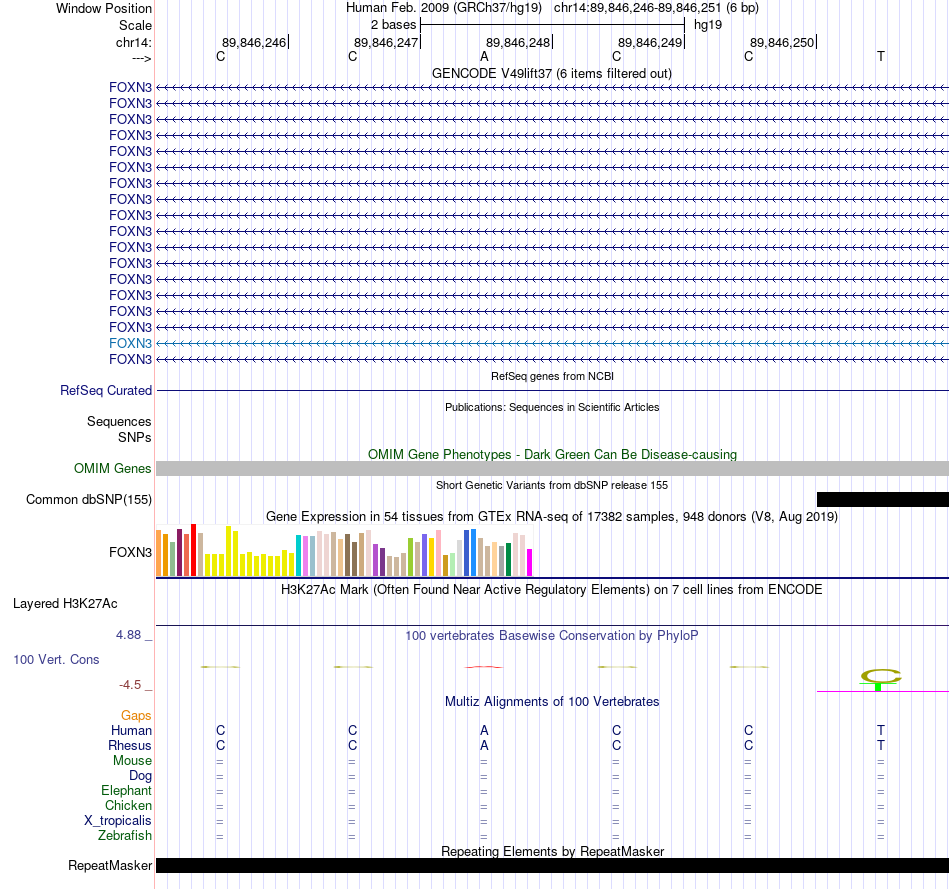Click the black RepeatMasker element bar
950x889 pixels.
click(552, 865)
